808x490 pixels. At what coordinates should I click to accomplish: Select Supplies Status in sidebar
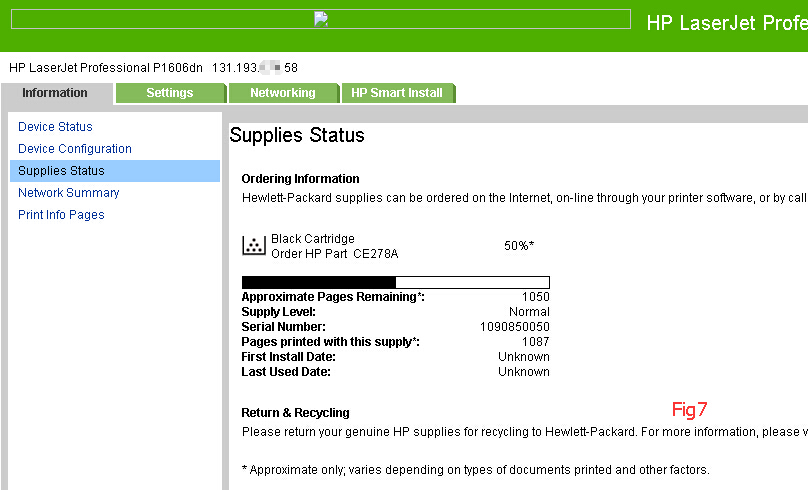coord(115,171)
